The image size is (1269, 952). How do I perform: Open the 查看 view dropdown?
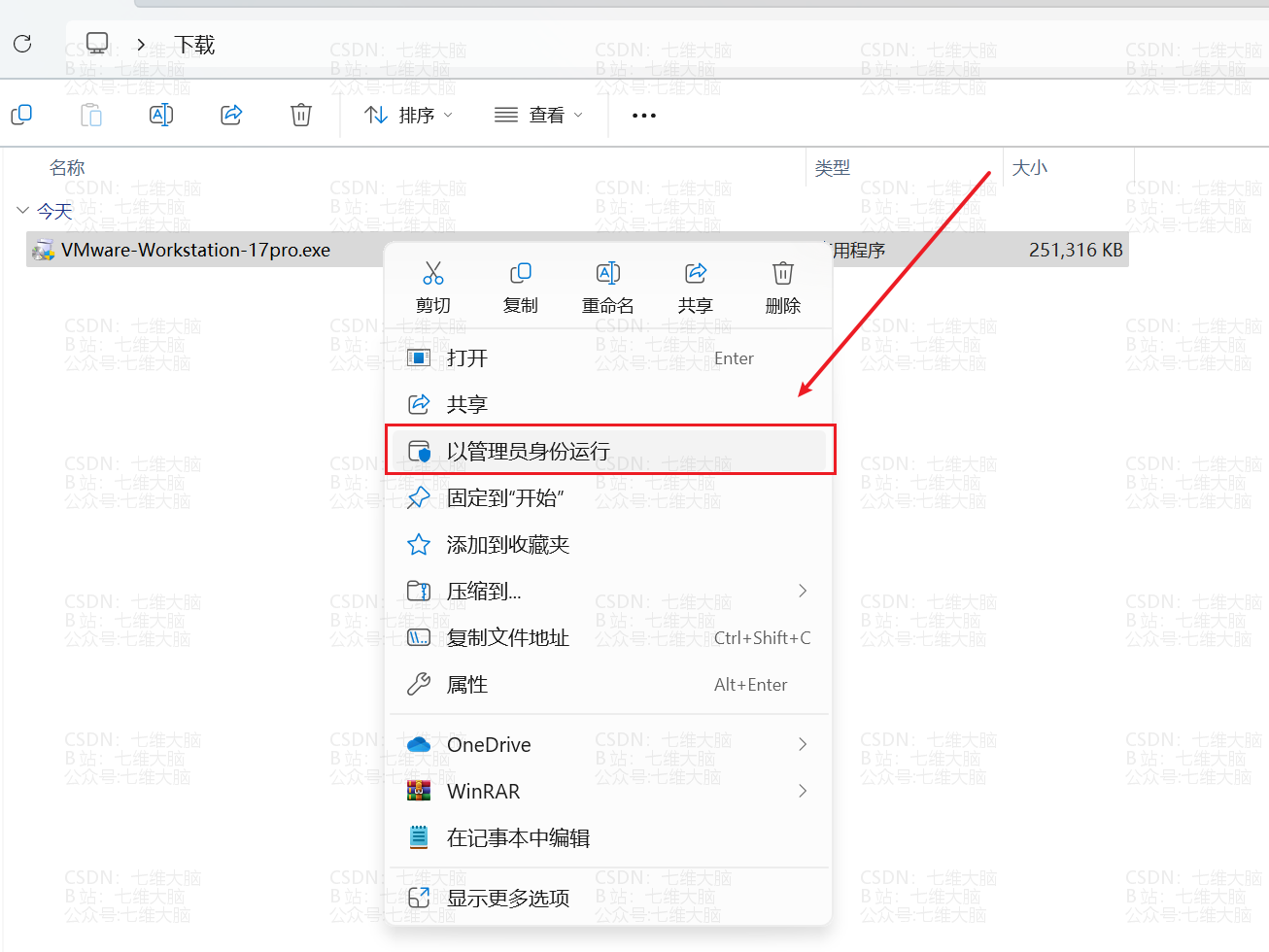(539, 116)
